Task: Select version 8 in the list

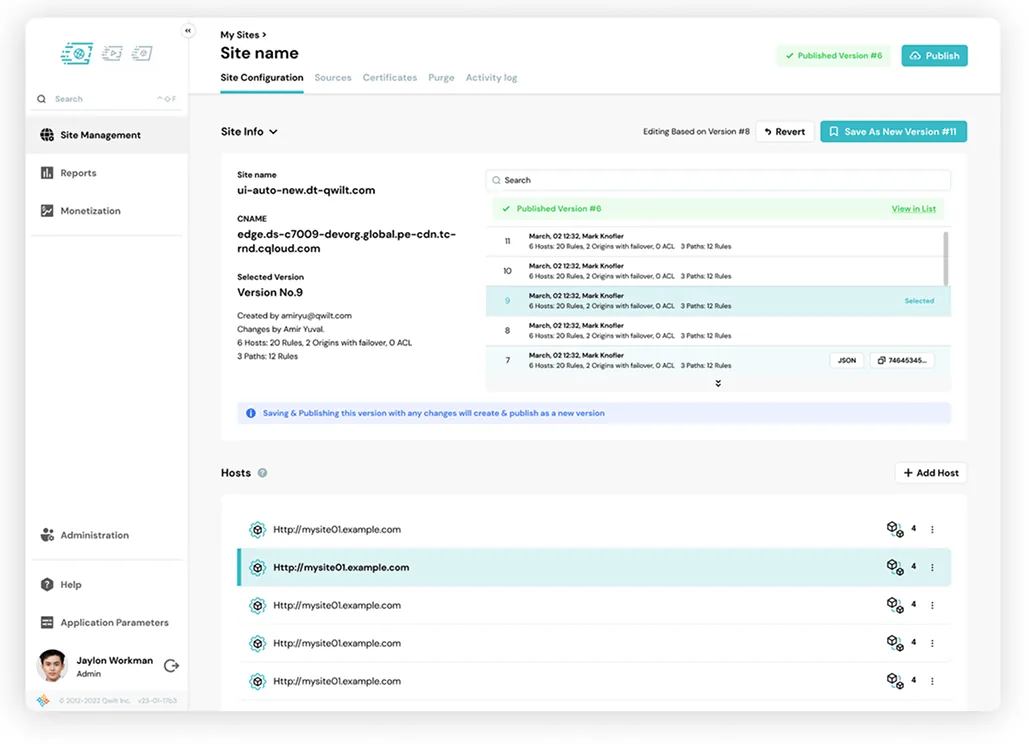Action: coord(718,331)
